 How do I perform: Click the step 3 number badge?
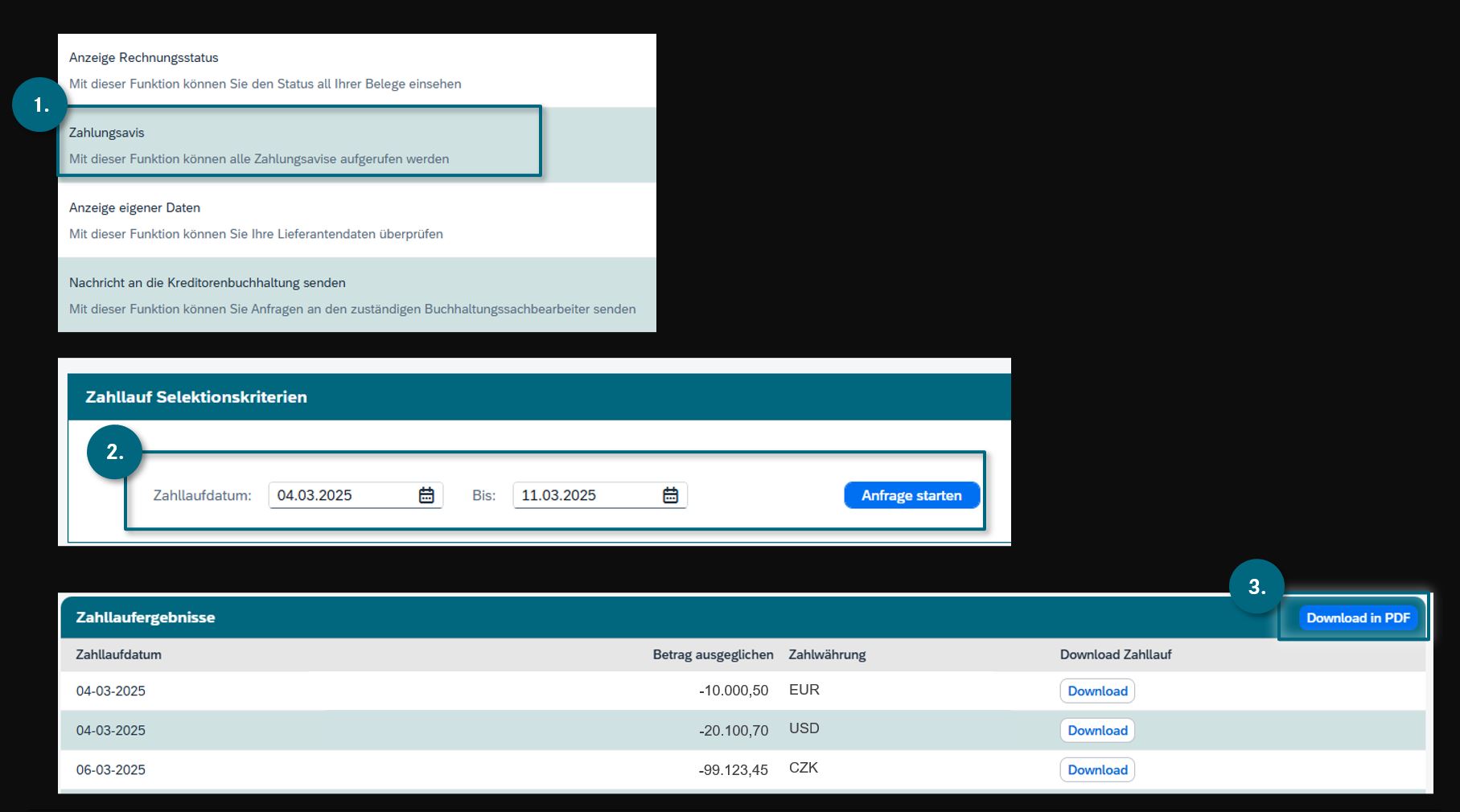pyautogui.click(x=1256, y=587)
